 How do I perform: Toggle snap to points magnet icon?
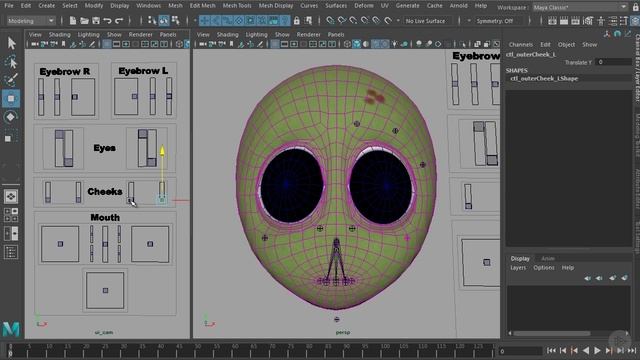pyautogui.click(x=353, y=20)
